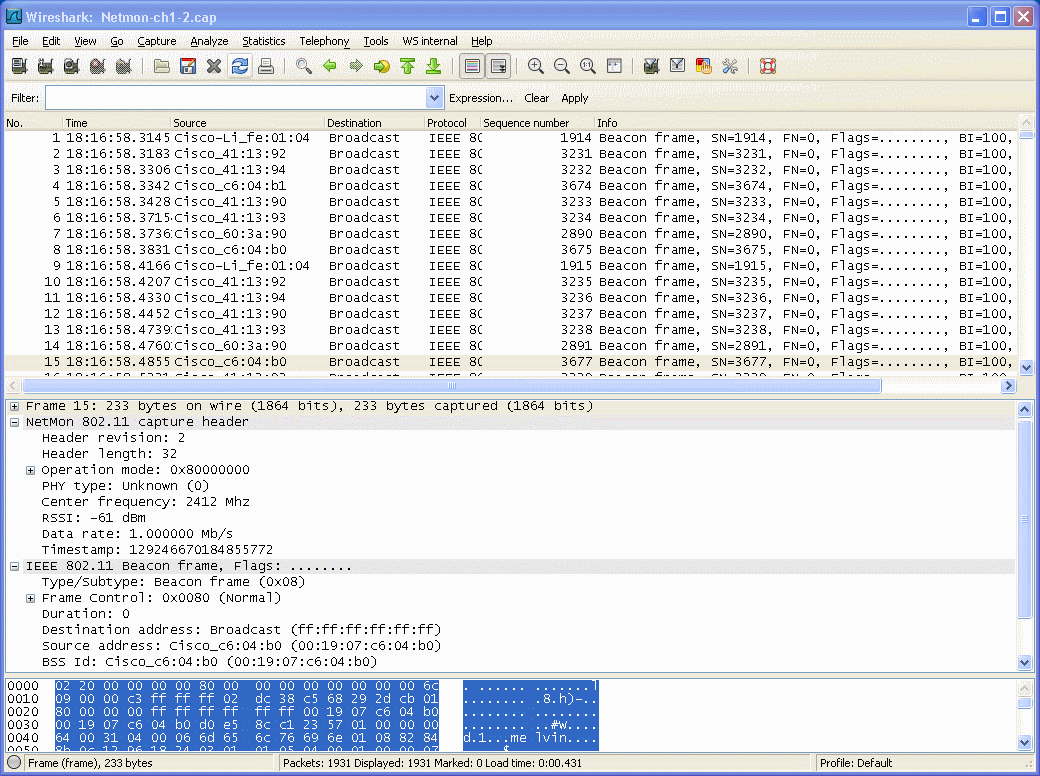Reload this capture file icon

coord(240,66)
